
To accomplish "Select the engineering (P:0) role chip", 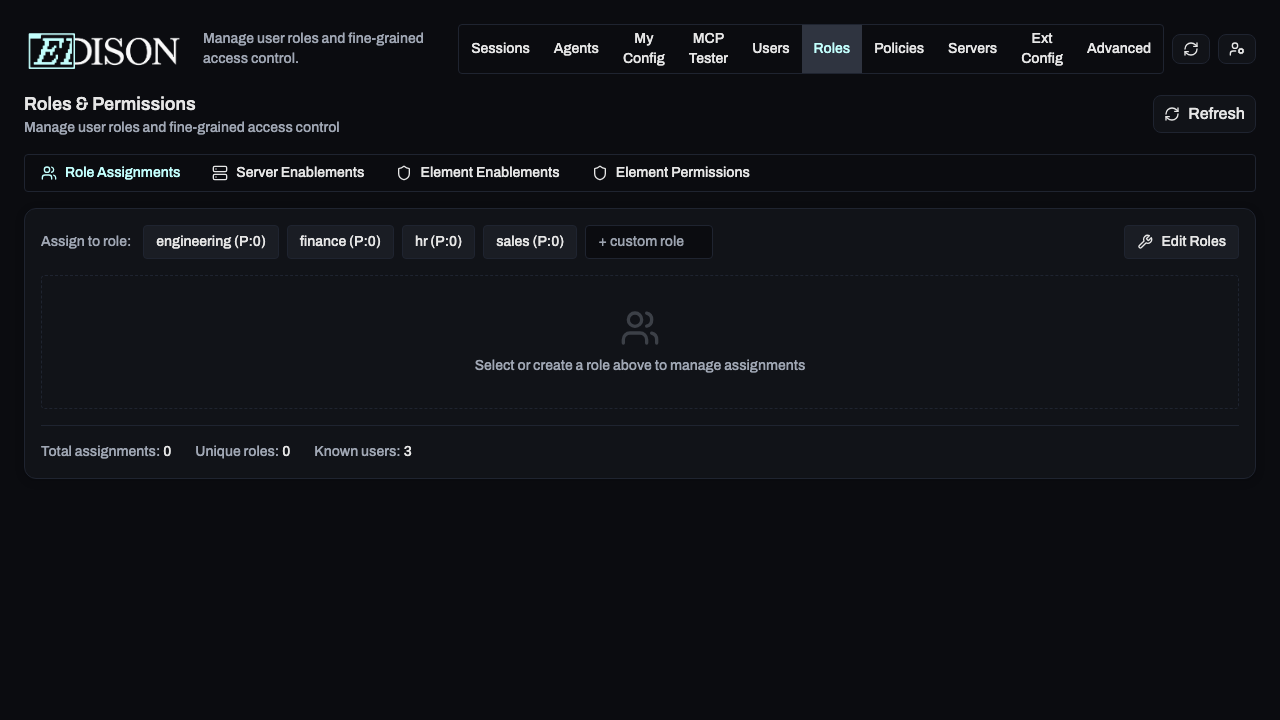I will click(210, 241).
